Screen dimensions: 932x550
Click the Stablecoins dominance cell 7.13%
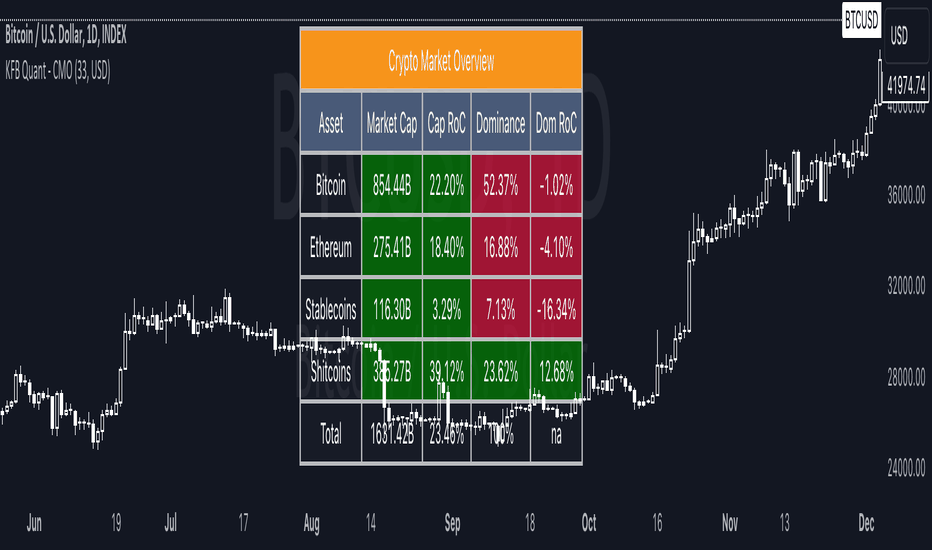point(500,309)
